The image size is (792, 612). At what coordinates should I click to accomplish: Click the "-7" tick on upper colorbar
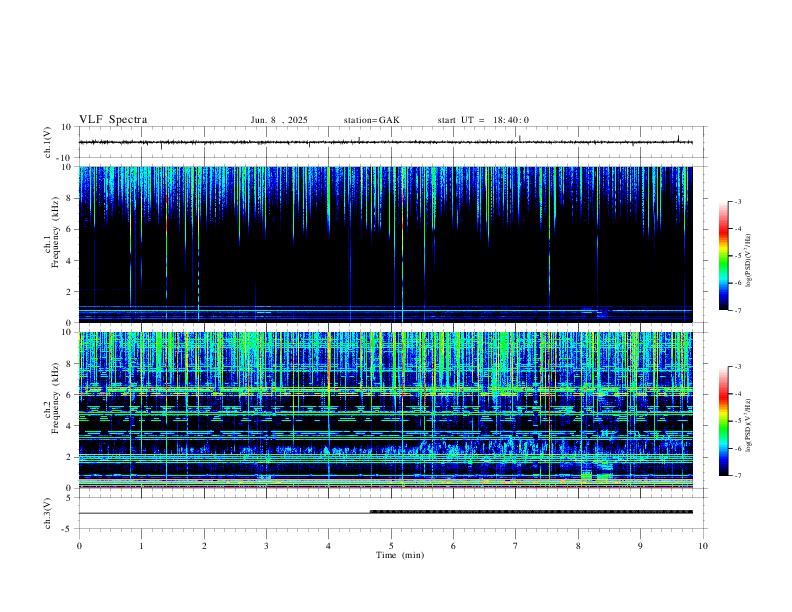click(737, 310)
